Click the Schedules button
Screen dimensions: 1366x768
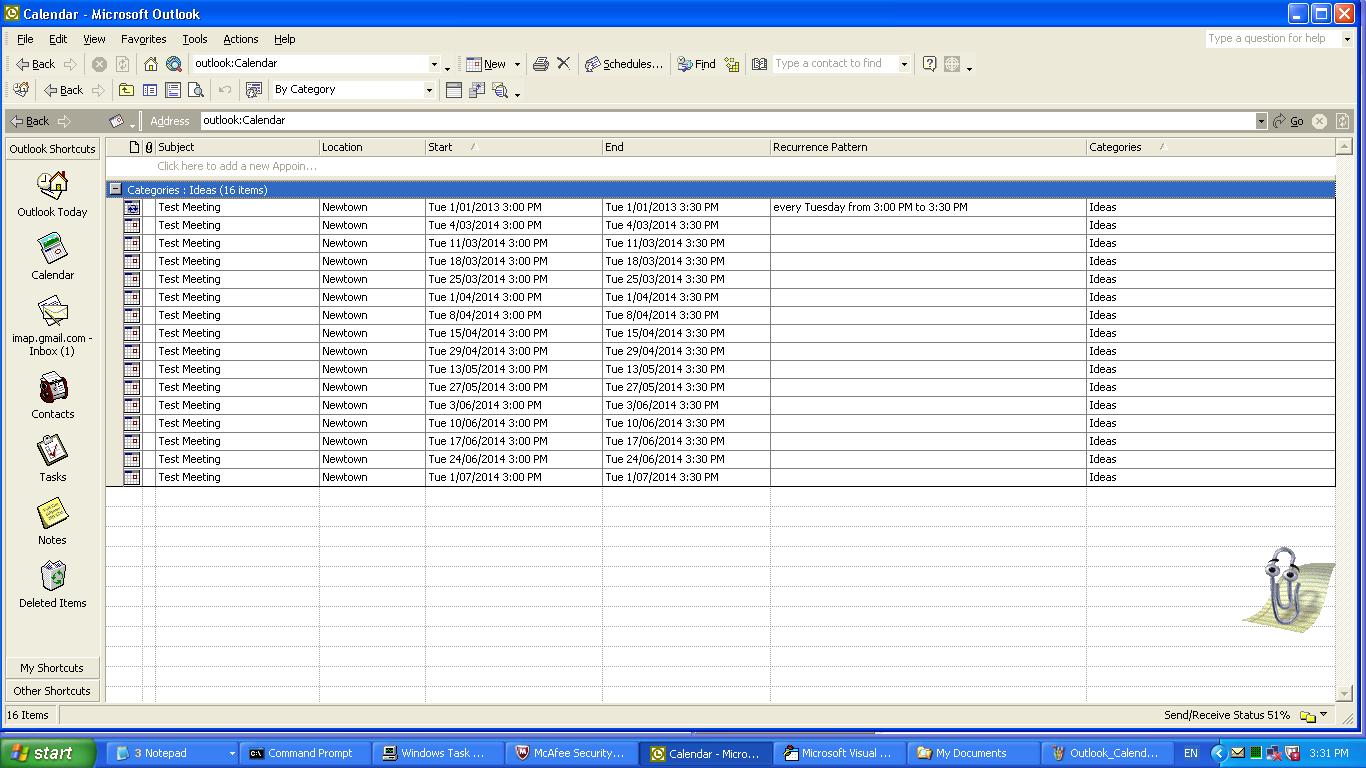click(623, 64)
